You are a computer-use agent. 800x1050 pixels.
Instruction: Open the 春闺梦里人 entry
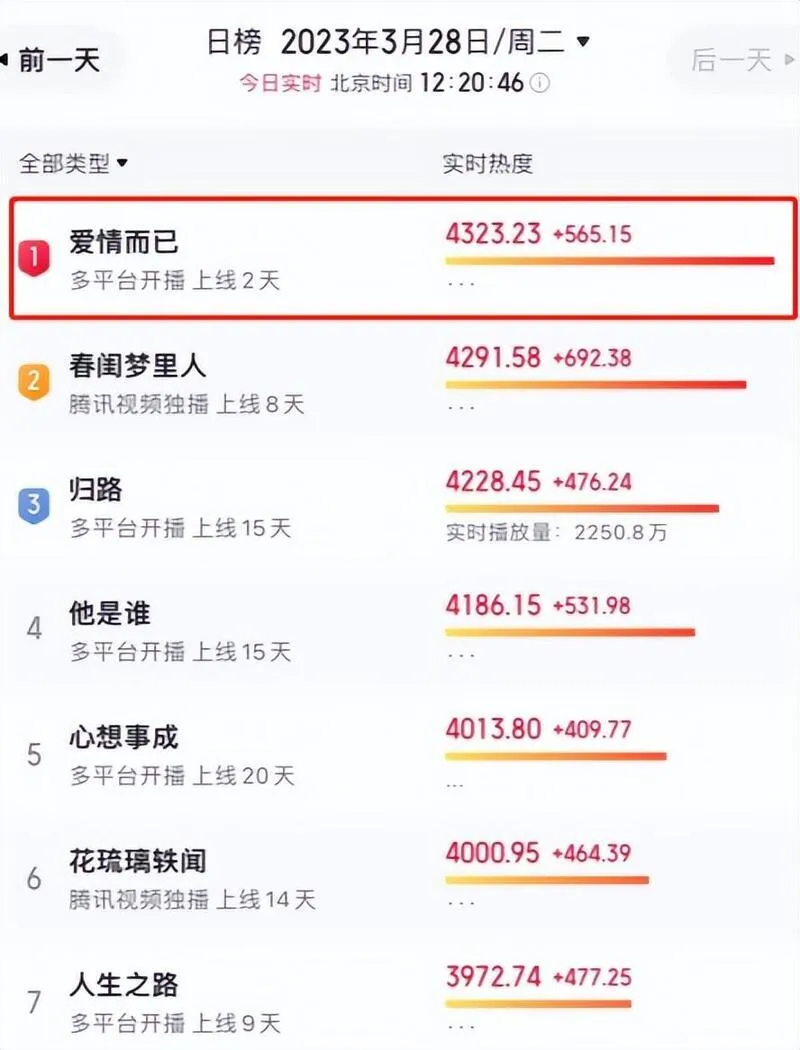[137, 366]
